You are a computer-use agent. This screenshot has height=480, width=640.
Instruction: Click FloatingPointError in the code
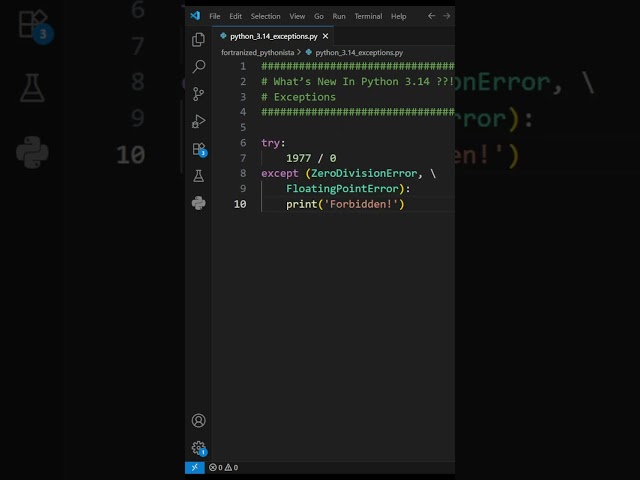(342, 189)
